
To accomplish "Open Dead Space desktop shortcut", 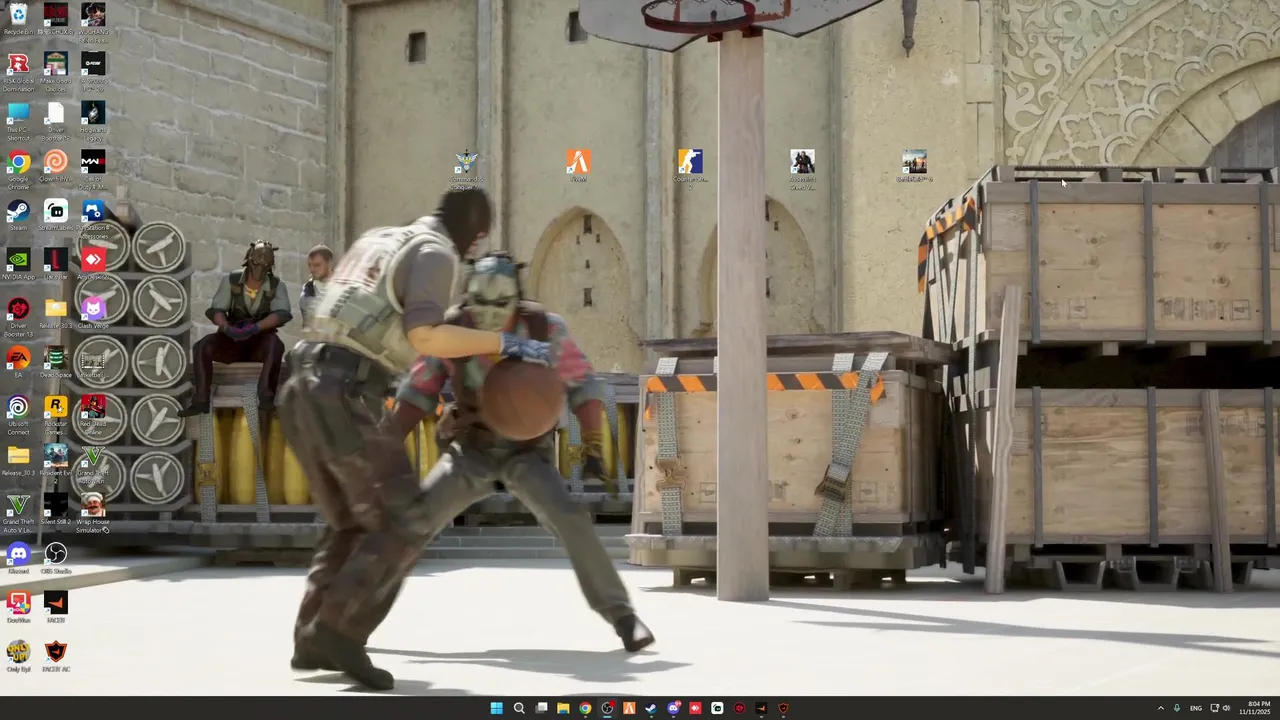I will click(56, 362).
